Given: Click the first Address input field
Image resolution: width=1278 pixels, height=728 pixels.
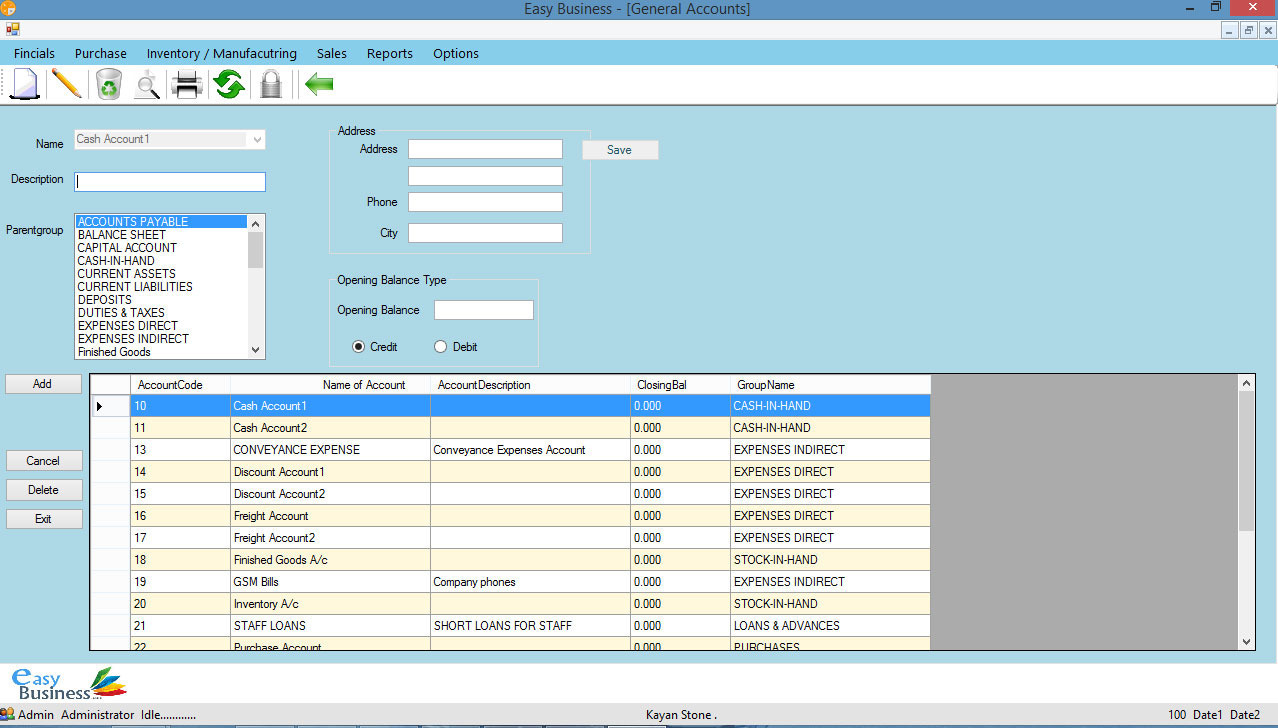Looking at the screenshot, I should click(485, 149).
